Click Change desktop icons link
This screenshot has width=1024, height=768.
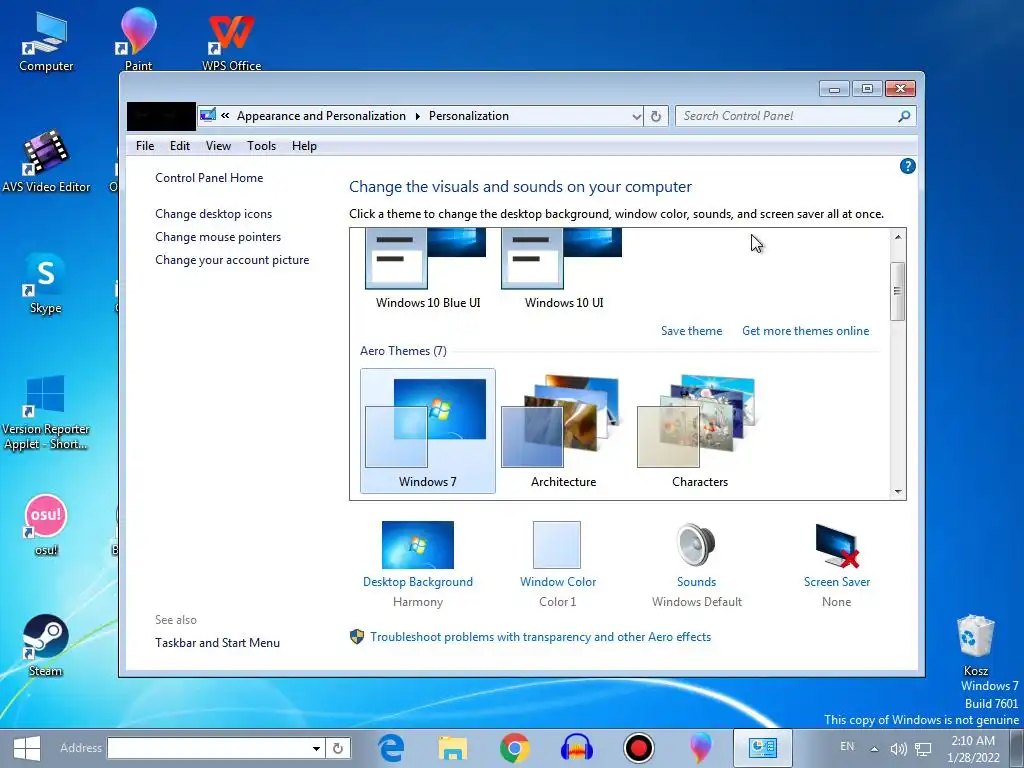[x=214, y=214]
